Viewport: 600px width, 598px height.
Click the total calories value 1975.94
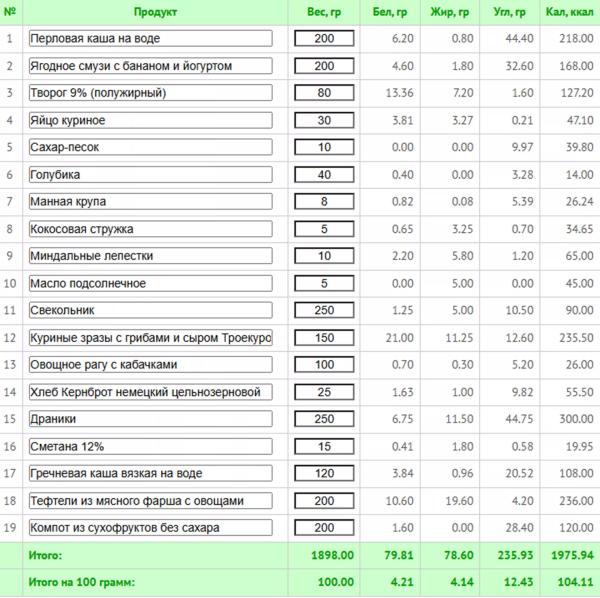coord(567,555)
